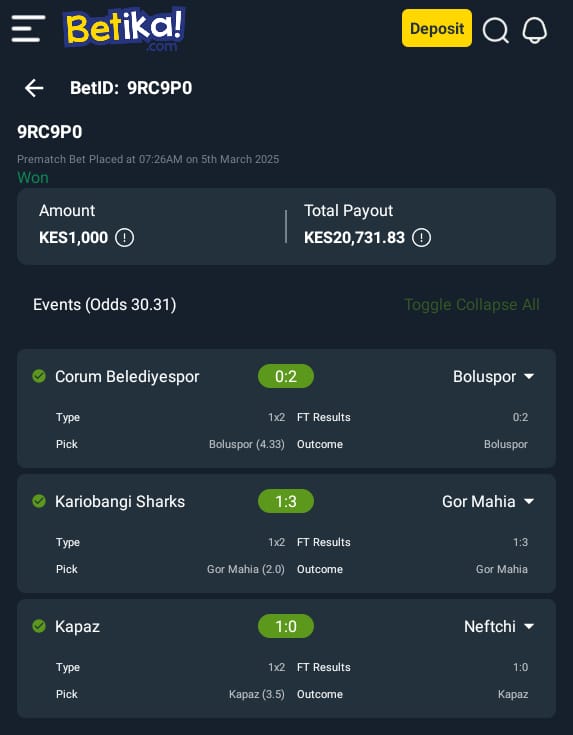Image resolution: width=573 pixels, height=735 pixels.
Task: Collapse the Gor Mahia match dropdown arrow
Action: point(529,502)
